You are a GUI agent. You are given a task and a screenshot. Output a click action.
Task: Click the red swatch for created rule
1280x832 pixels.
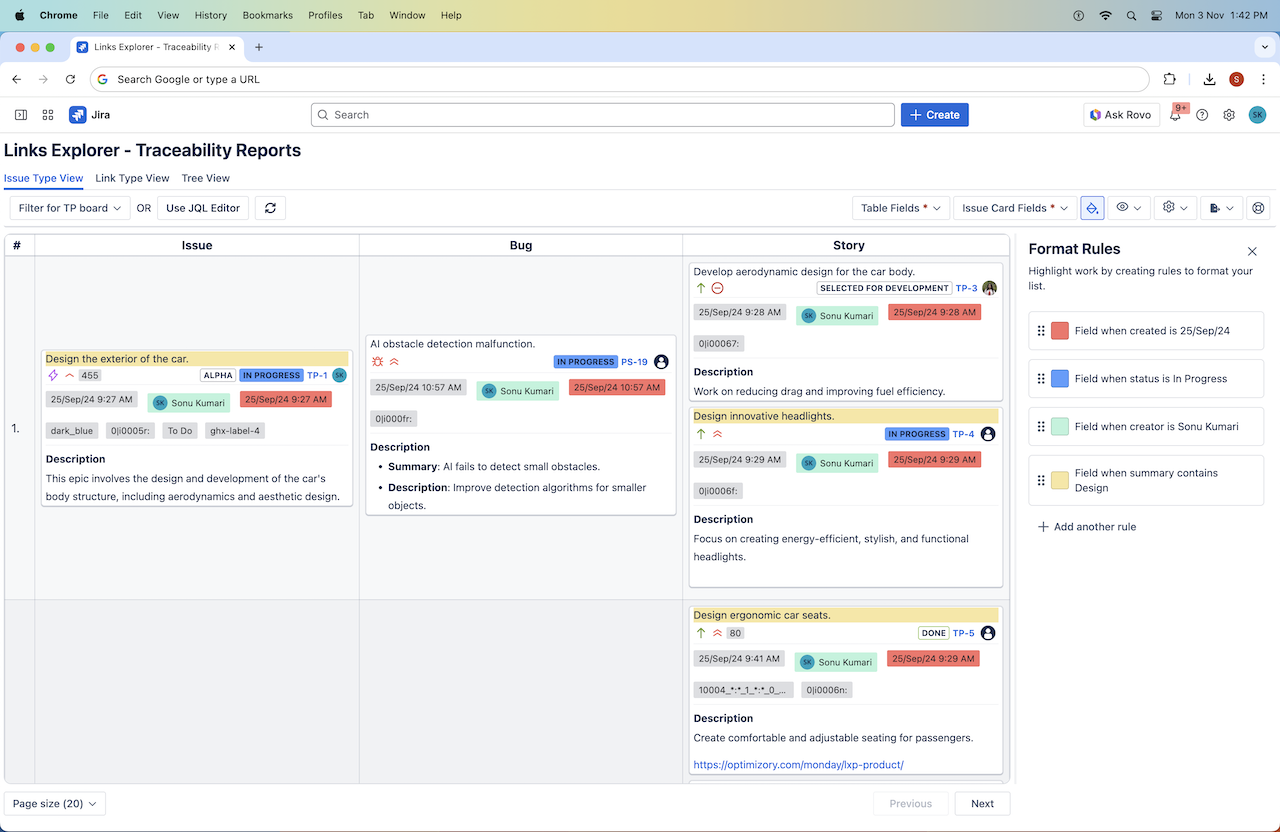1060,331
